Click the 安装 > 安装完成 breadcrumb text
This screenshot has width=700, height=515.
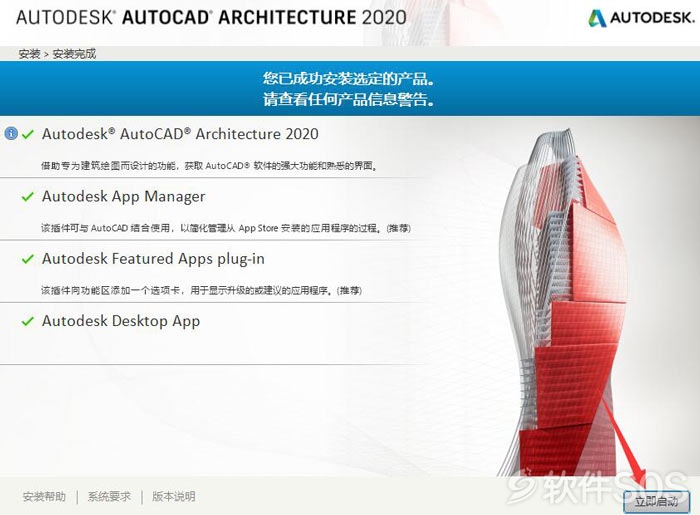(57, 54)
